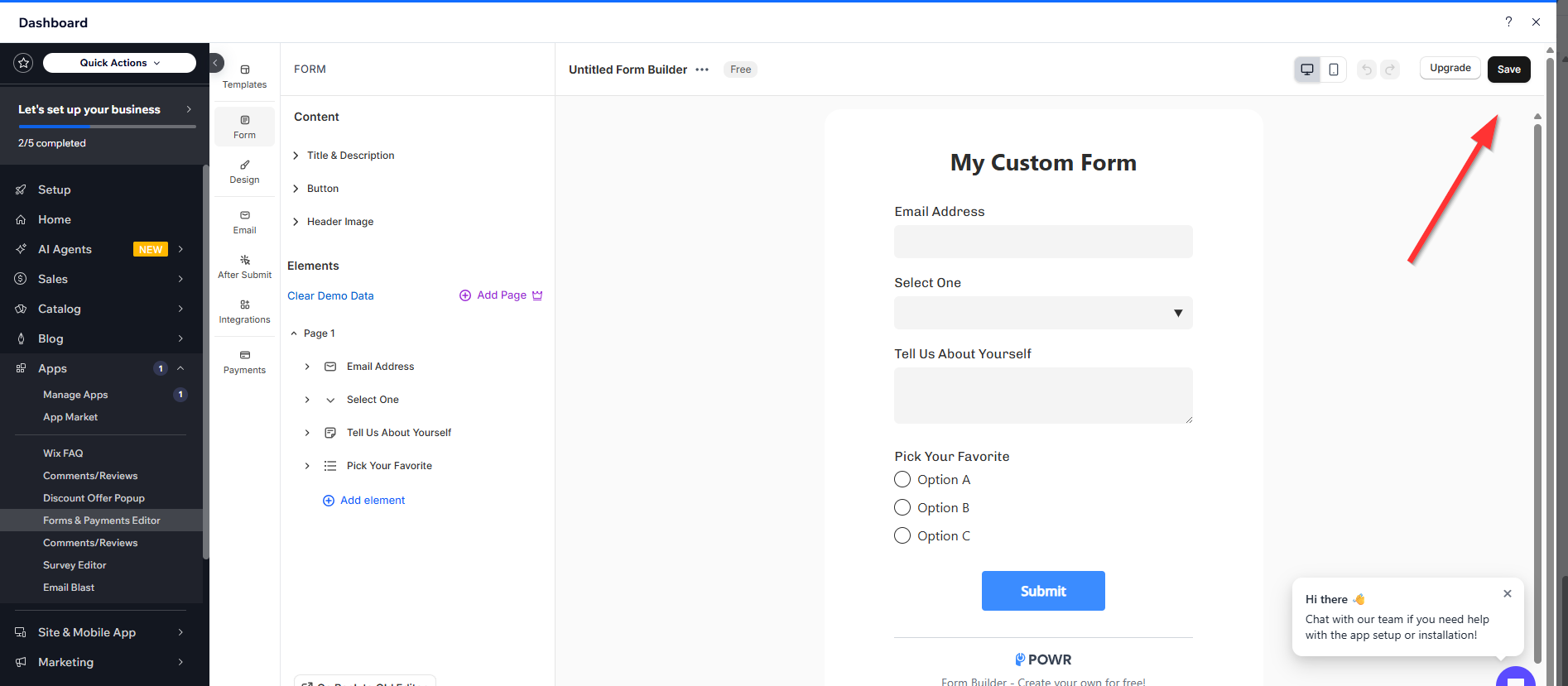Screen dimensions: 1568x686
Task: Expand the Header Image section
Action: (x=296, y=222)
